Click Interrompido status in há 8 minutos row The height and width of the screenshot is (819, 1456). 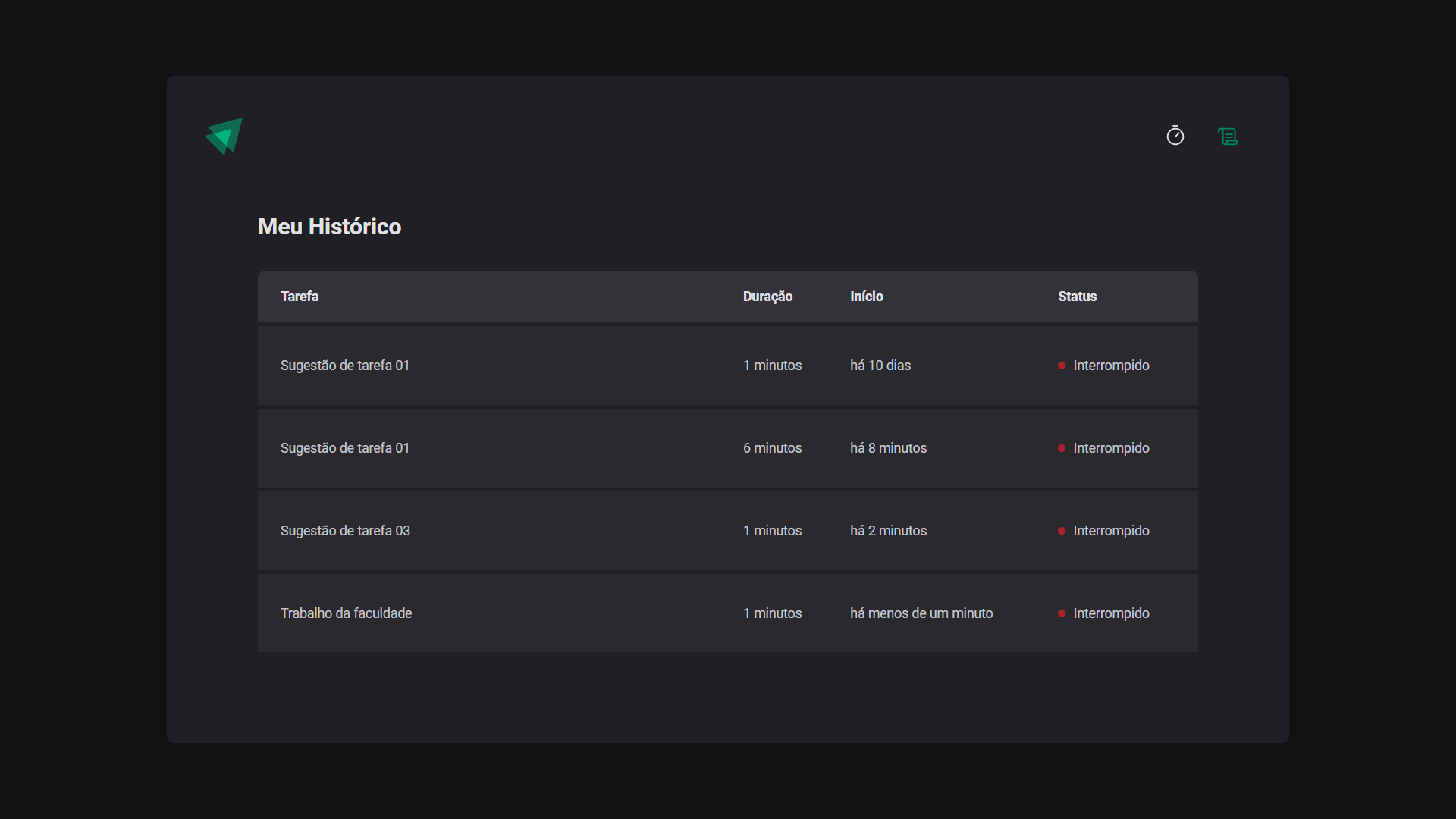(x=1110, y=448)
